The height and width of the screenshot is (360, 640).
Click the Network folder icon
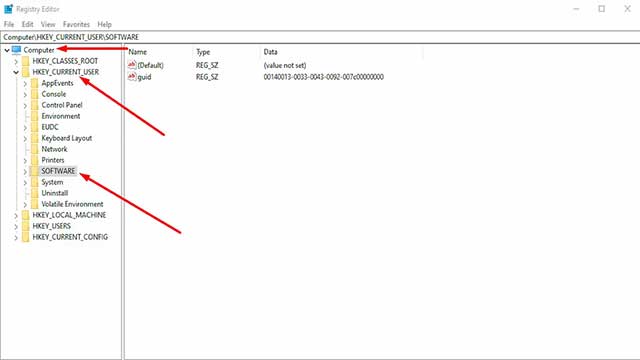(x=35, y=149)
